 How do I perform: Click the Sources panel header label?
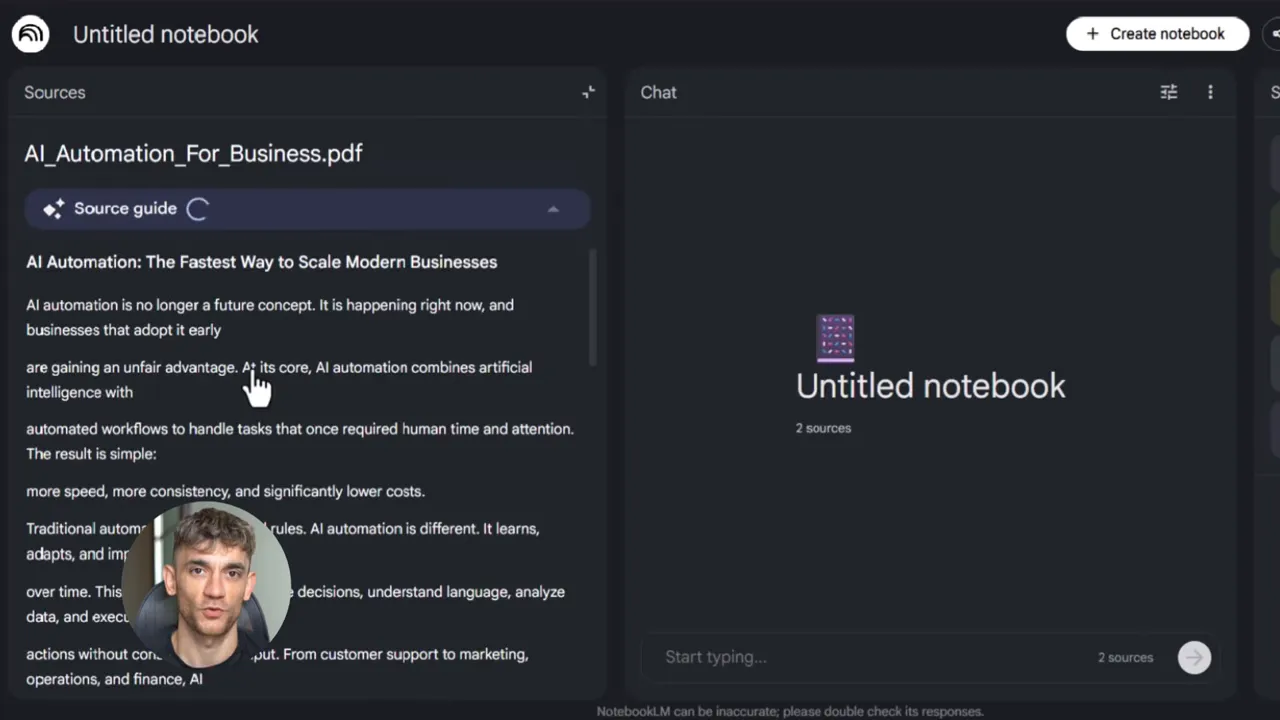[55, 92]
